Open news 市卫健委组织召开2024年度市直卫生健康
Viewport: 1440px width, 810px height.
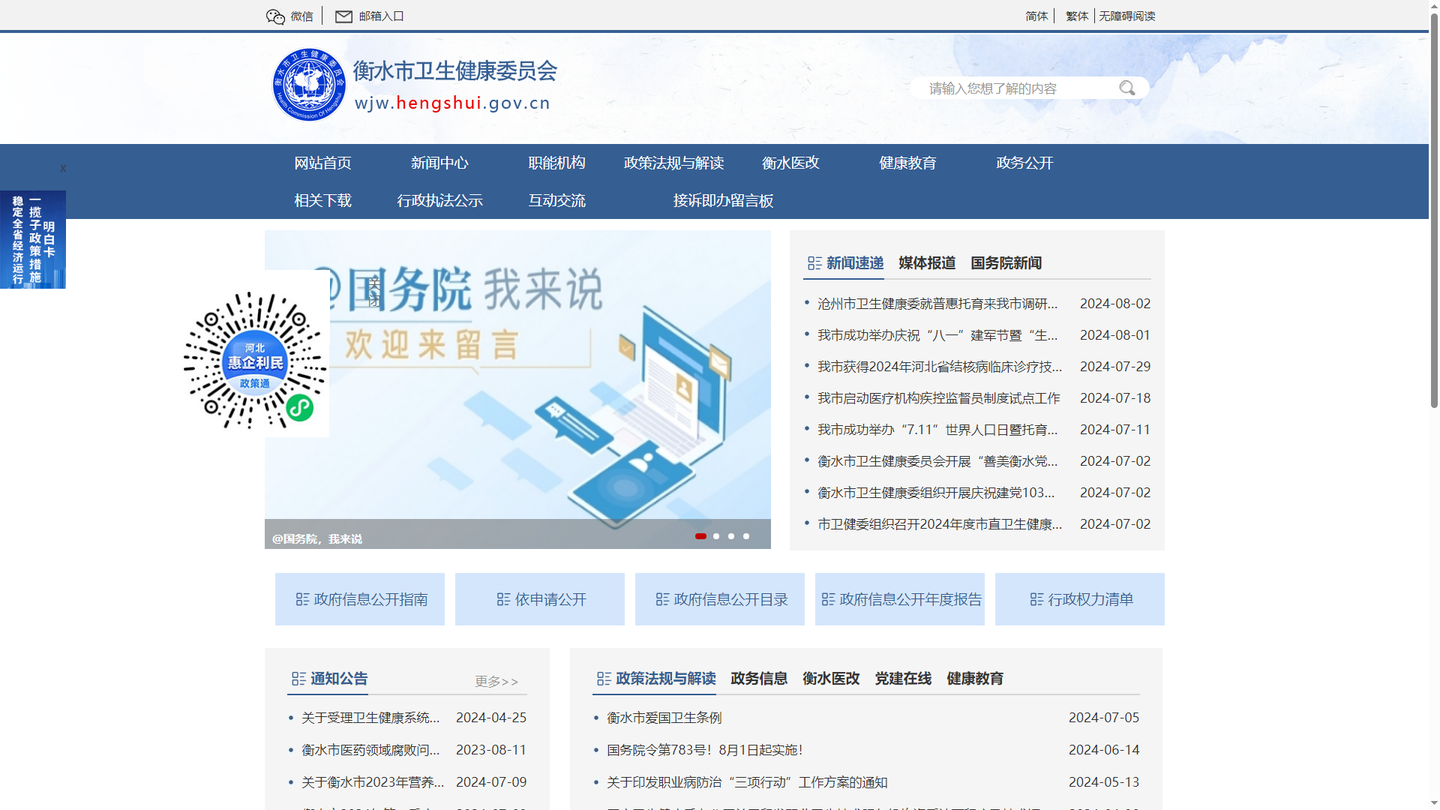(940, 524)
